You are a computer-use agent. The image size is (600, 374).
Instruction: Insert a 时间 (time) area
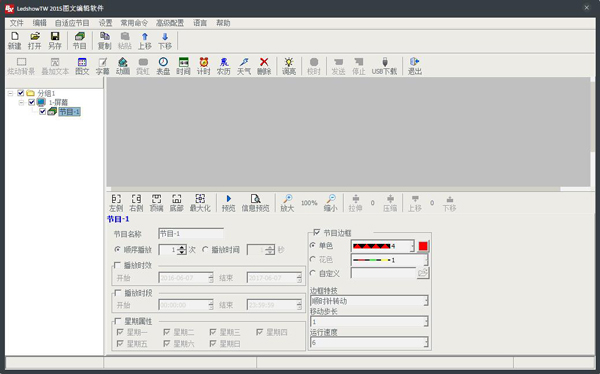click(183, 66)
